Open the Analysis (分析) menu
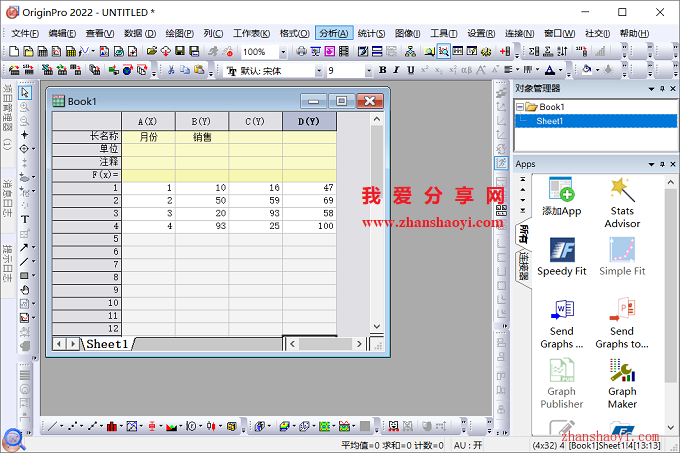Viewport: 680px width, 453px height. 333,33
